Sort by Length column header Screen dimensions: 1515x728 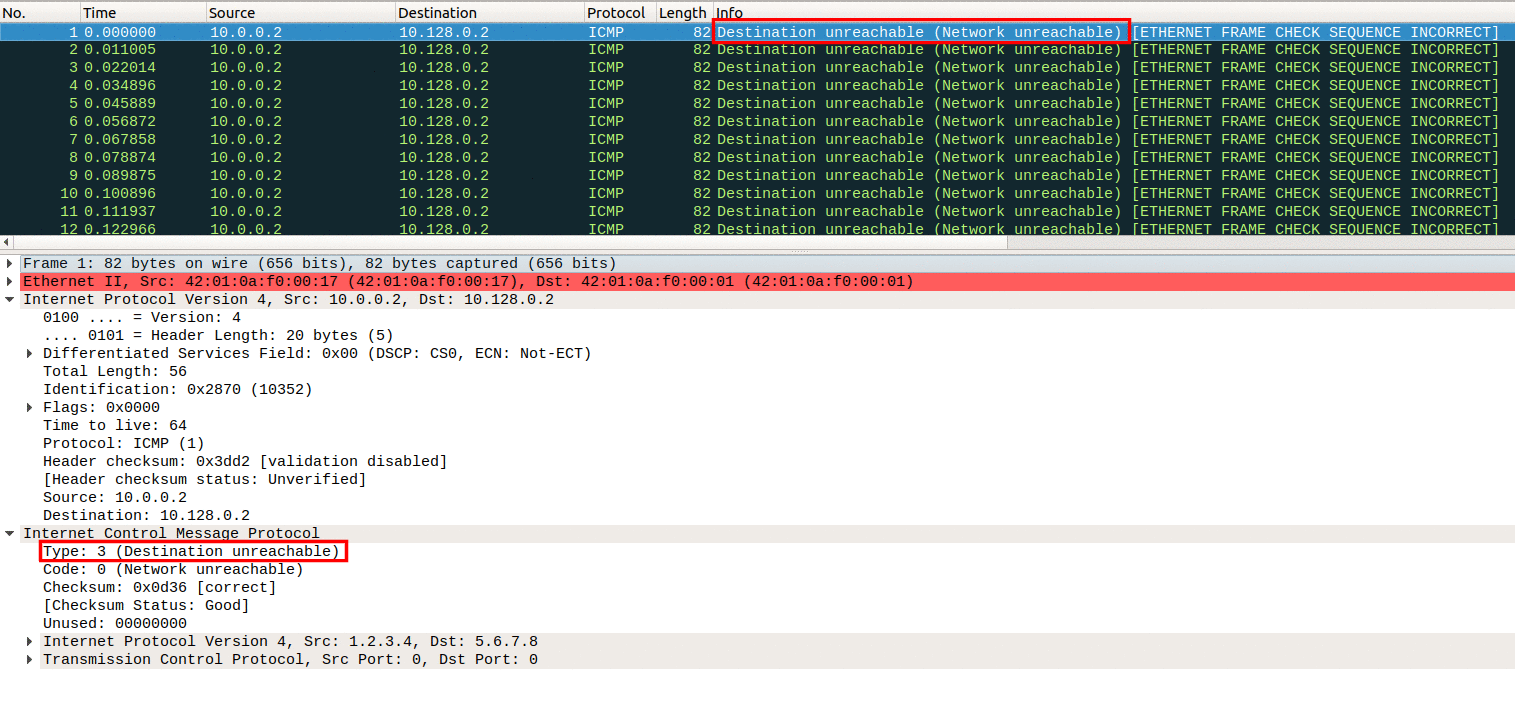(684, 13)
